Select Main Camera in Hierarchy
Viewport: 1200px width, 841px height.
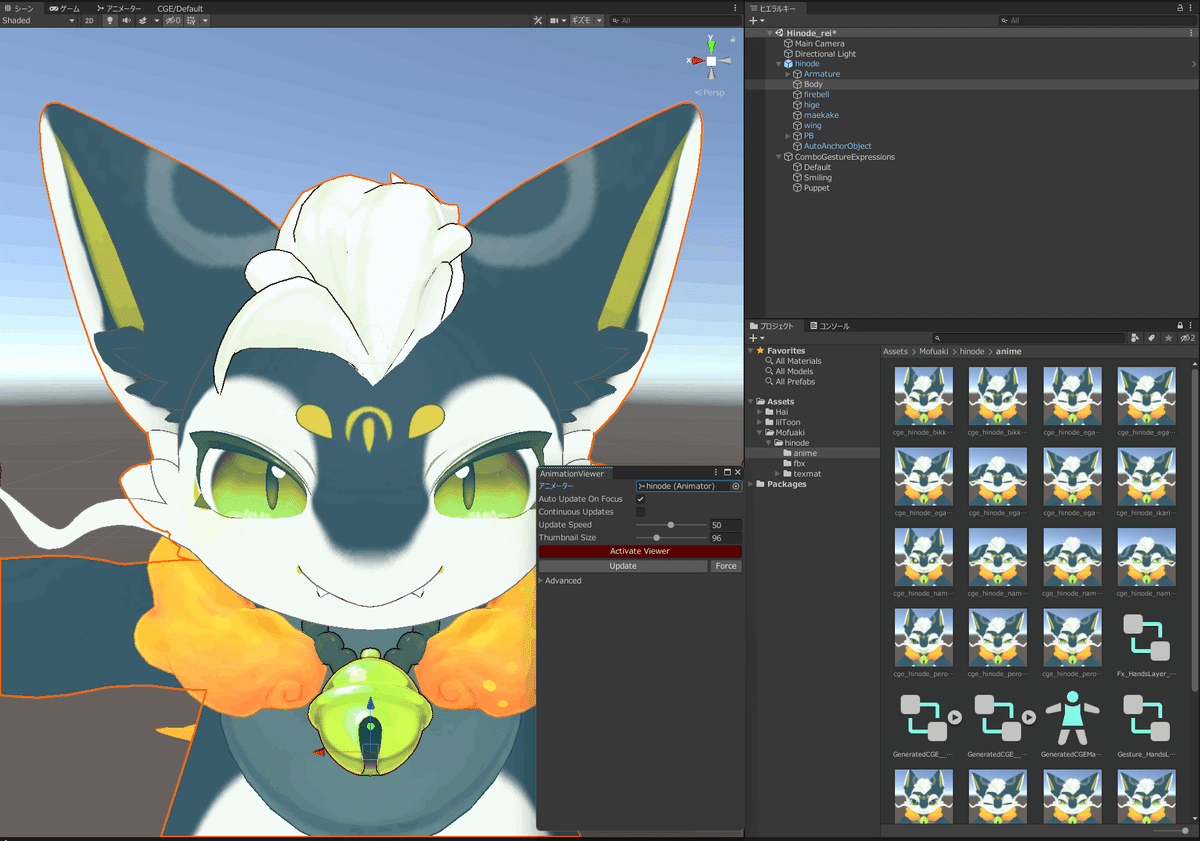point(819,43)
